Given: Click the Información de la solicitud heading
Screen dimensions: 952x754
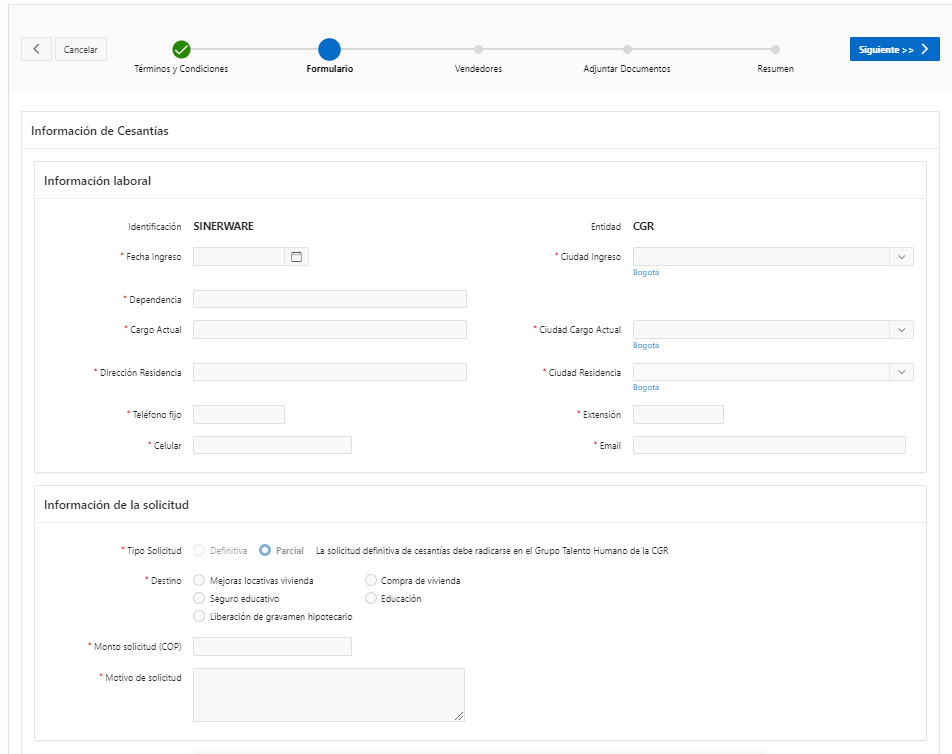Looking at the screenshot, I should coord(116,505).
